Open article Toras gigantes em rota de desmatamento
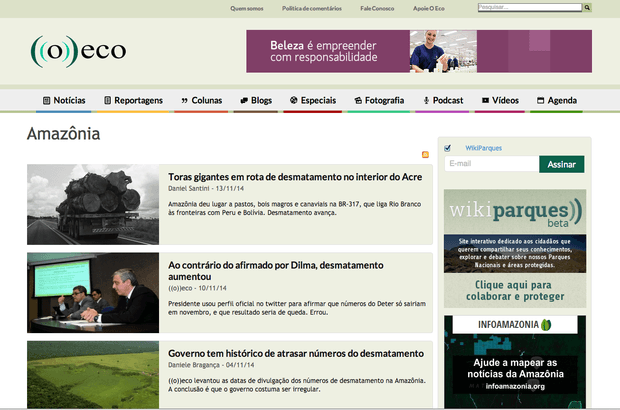 pos(295,177)
